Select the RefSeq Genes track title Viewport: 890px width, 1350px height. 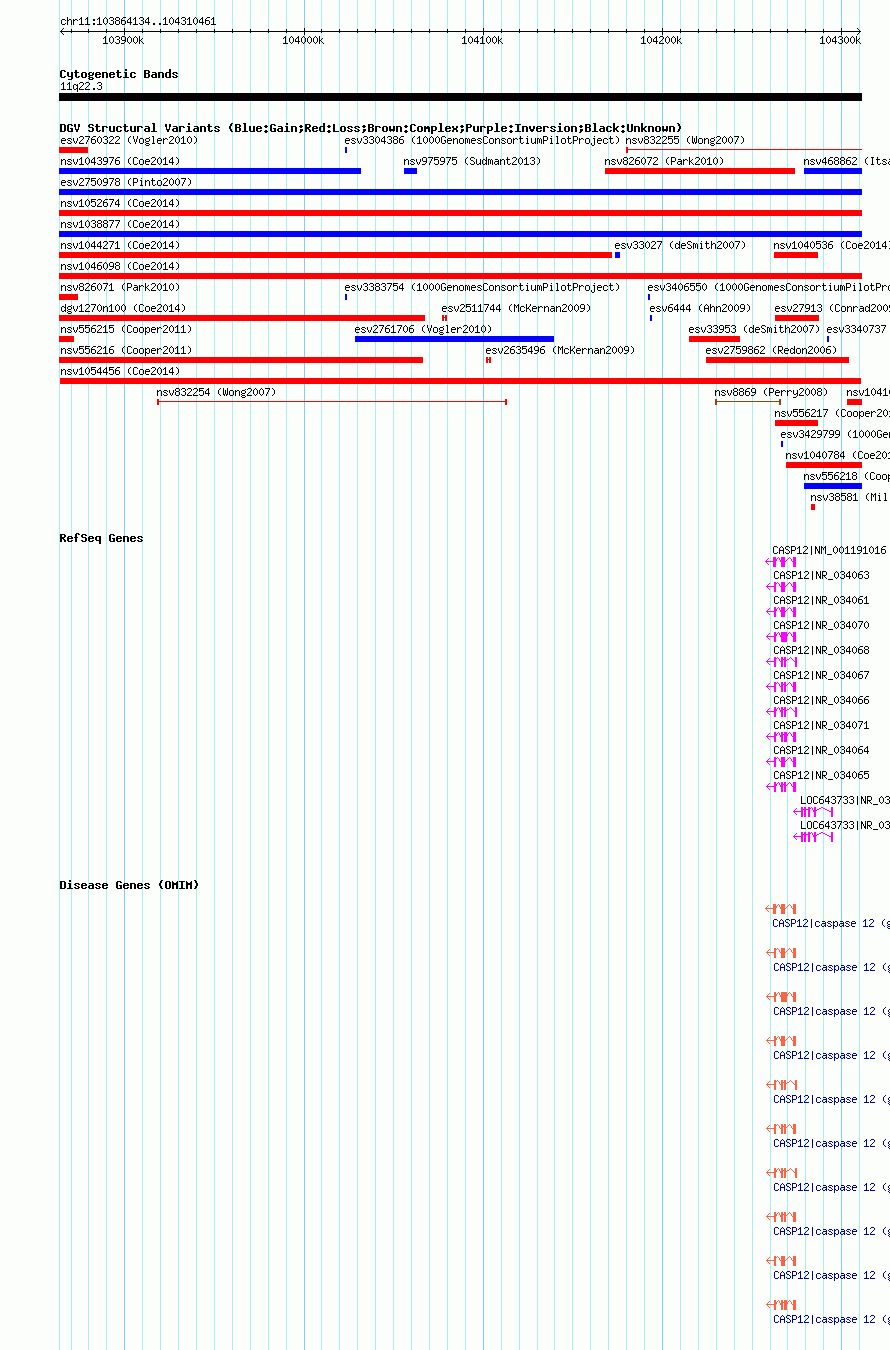101,538
